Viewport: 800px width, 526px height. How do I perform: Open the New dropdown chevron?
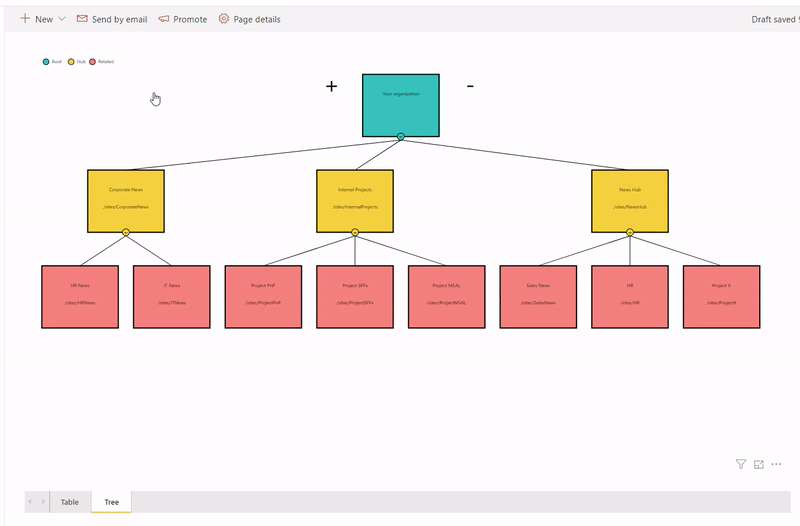coord(62,19)
